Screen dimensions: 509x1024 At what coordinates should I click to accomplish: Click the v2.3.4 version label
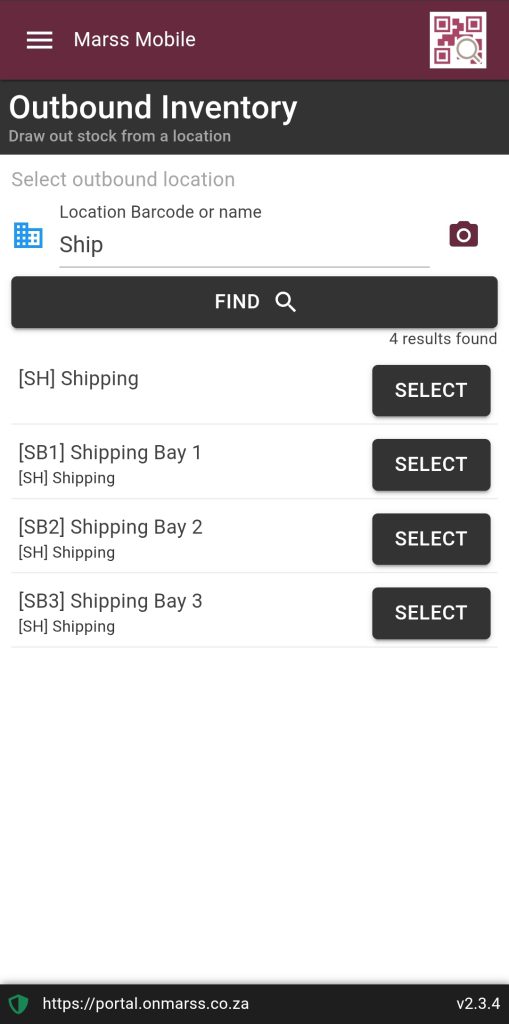pyautogui.click(x=478, y=1004)
